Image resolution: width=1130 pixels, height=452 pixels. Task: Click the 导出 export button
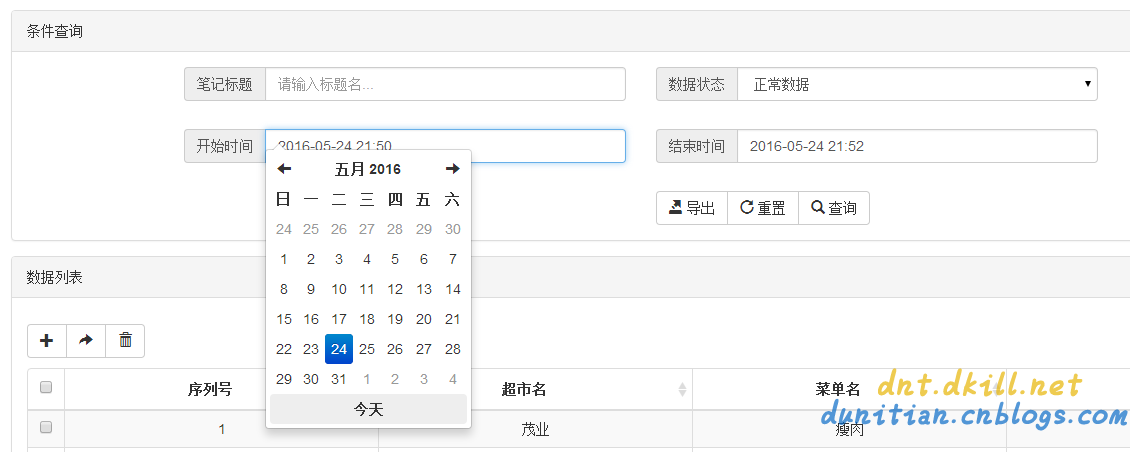coord(692,208)
